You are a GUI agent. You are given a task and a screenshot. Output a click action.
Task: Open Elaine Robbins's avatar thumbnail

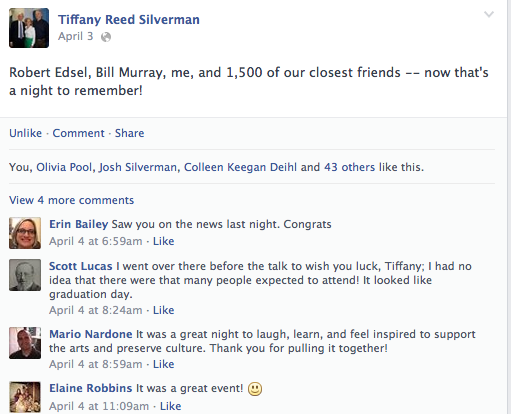pyautogui.click(x=25, y=397)
